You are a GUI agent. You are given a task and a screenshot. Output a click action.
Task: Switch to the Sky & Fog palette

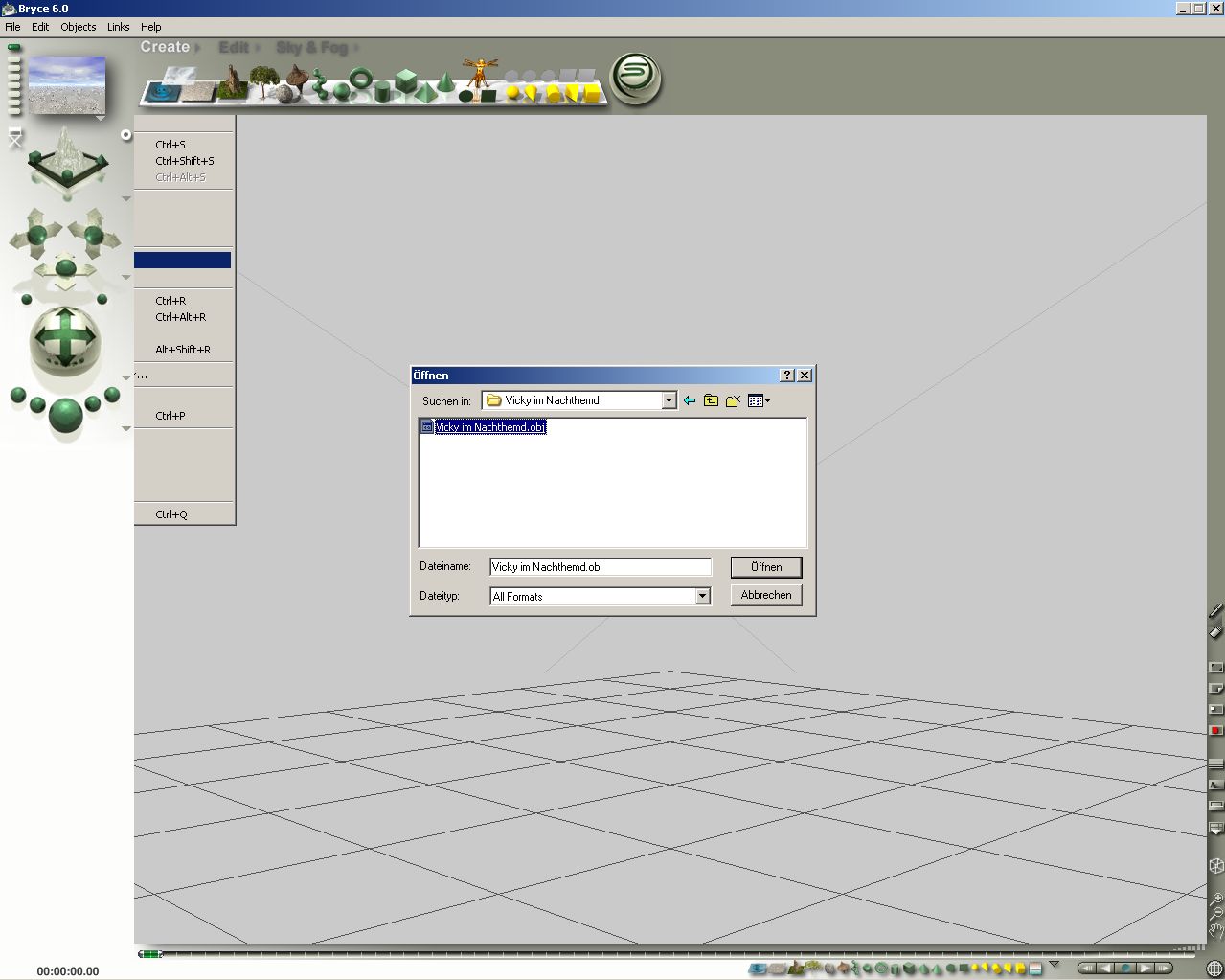[x=312, y=47]
